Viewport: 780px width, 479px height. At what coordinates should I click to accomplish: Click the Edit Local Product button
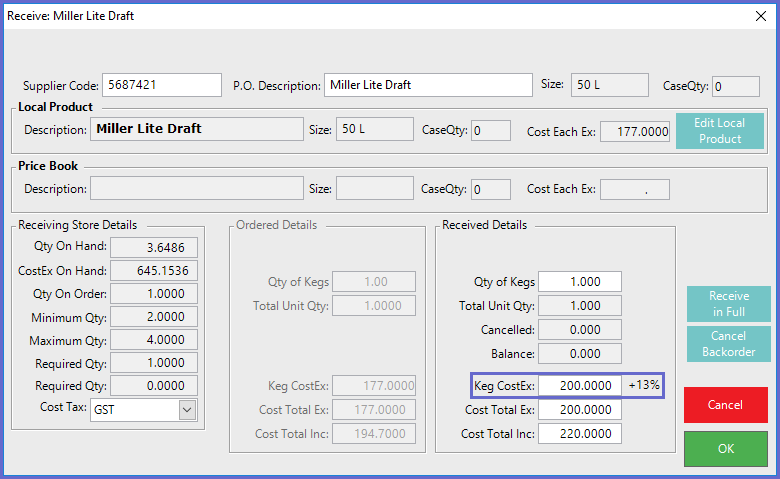719,131
